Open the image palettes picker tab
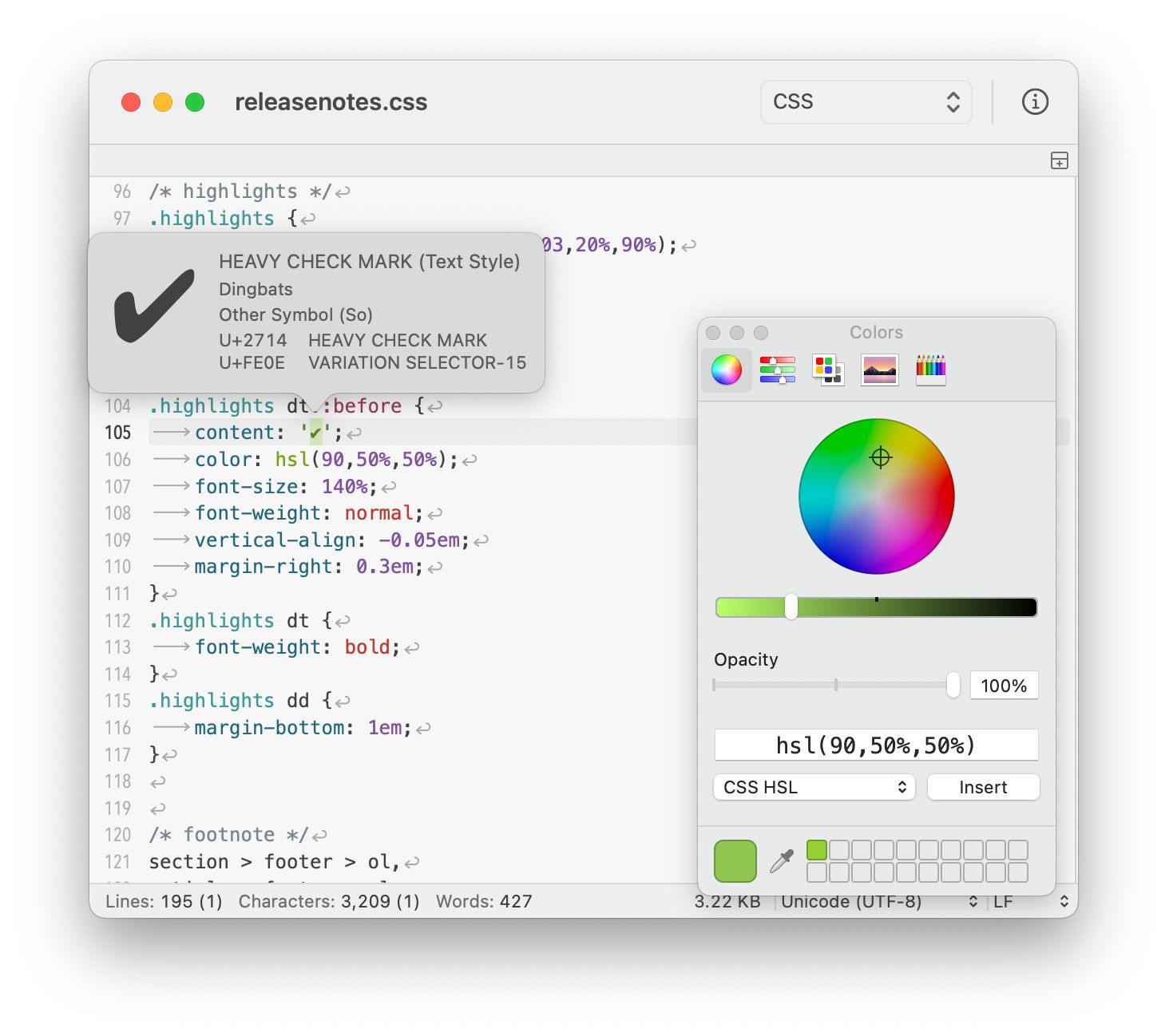The height and width of the screenshot is (1036, 1169). coord(880,370)
